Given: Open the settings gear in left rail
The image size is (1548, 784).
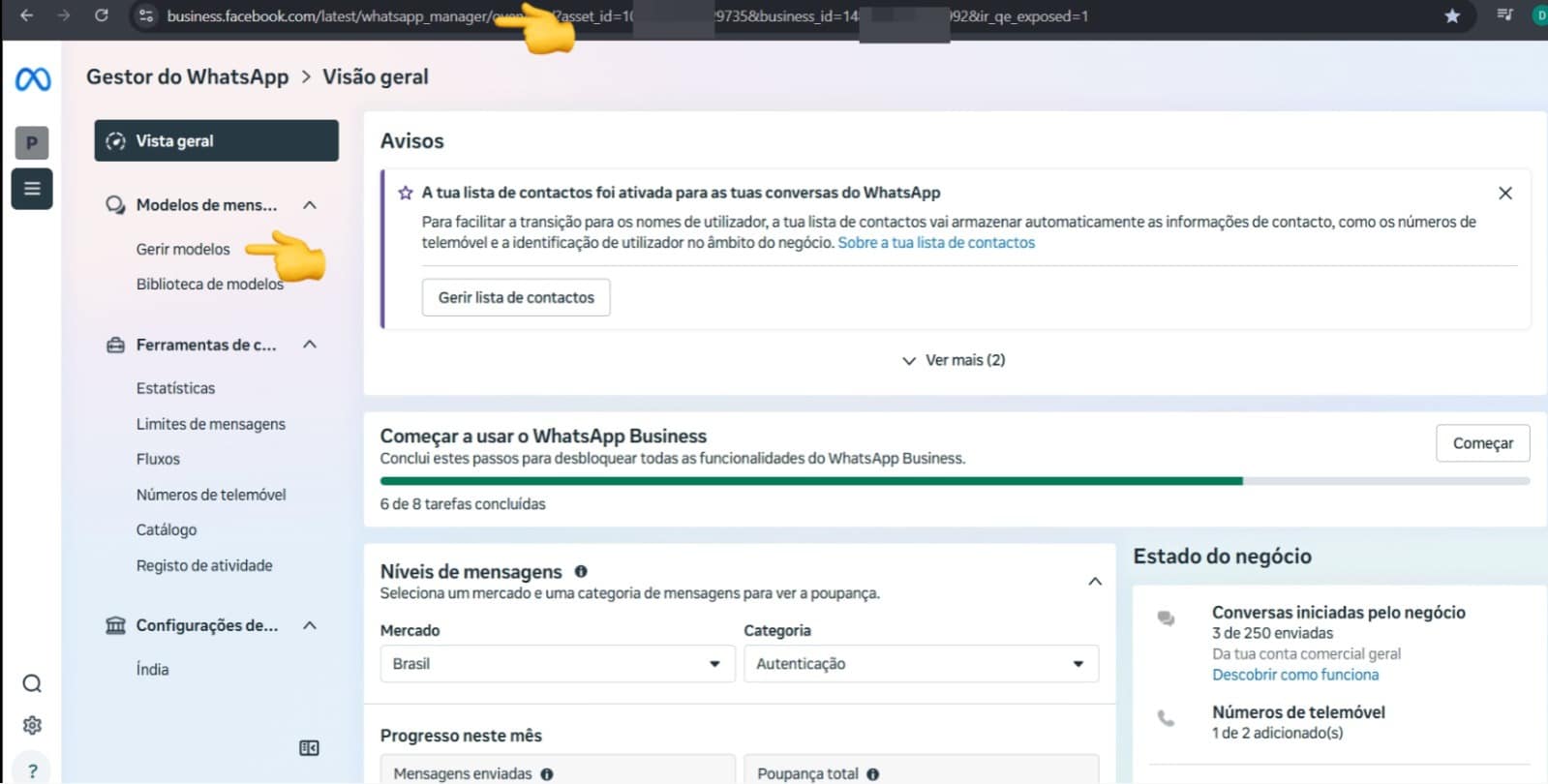Looking at the screenshot, I should pos(32,725).
